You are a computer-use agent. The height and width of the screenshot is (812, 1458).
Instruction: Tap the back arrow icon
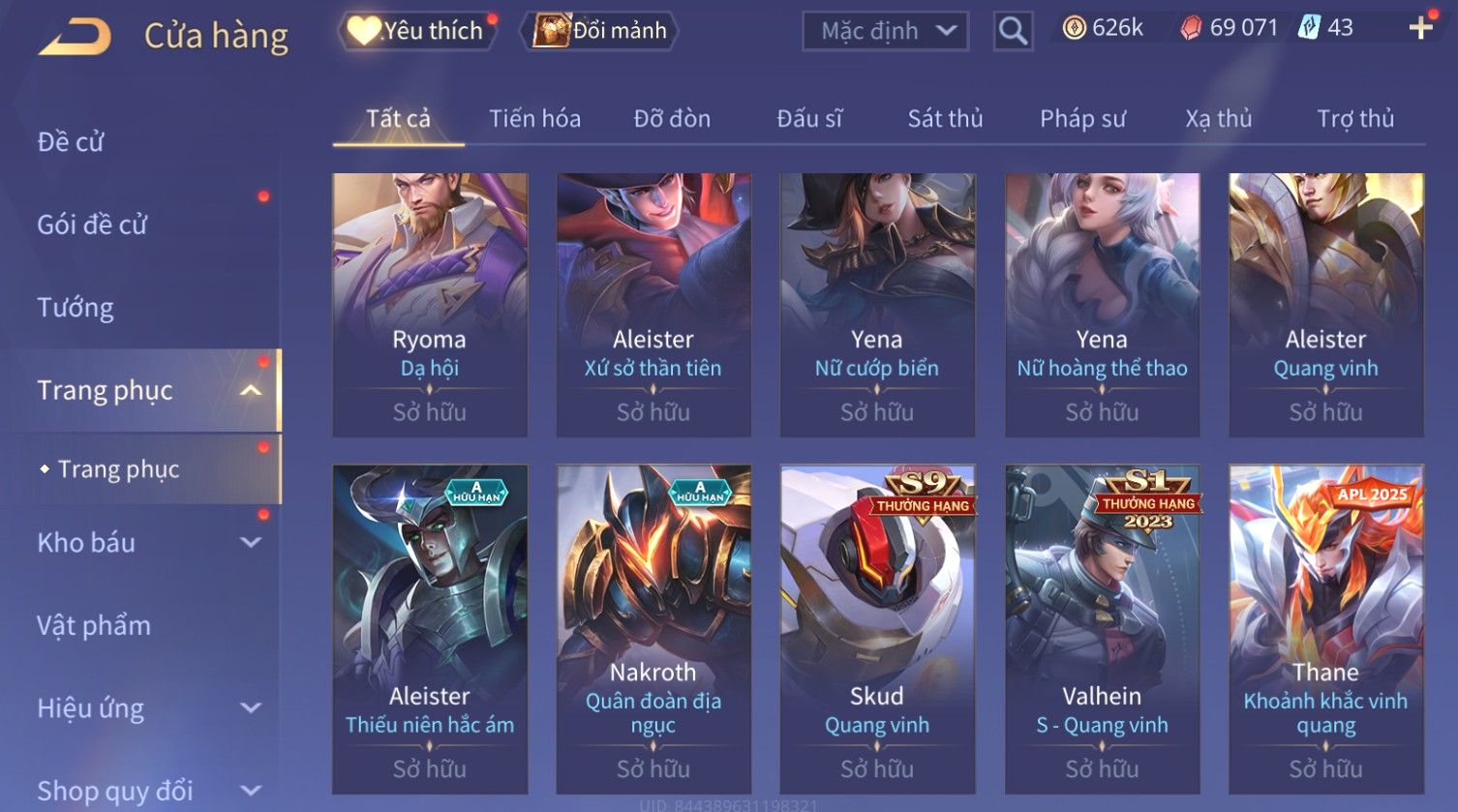pos(75,37)
